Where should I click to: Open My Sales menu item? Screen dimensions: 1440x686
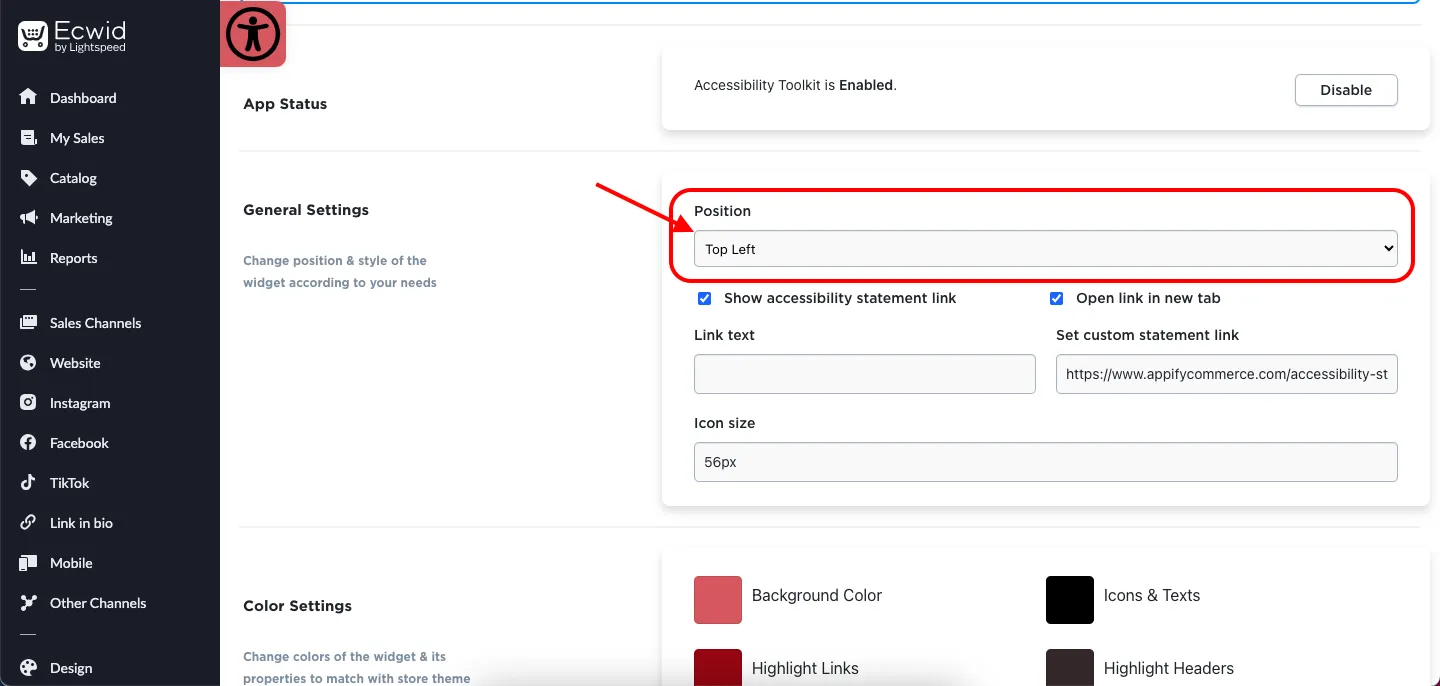77,138
